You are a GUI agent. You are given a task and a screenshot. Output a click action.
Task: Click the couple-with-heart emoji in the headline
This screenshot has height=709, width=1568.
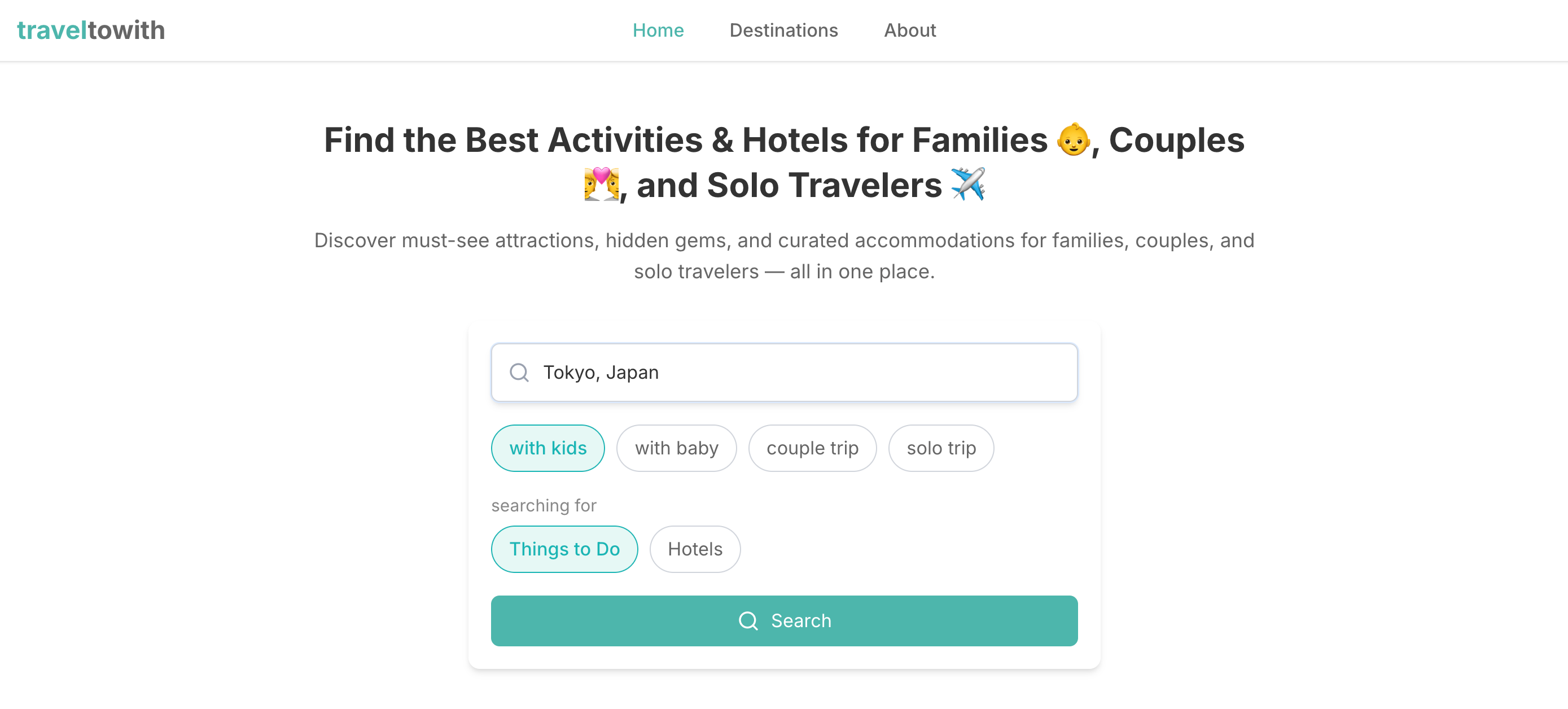tap(601, 185)
